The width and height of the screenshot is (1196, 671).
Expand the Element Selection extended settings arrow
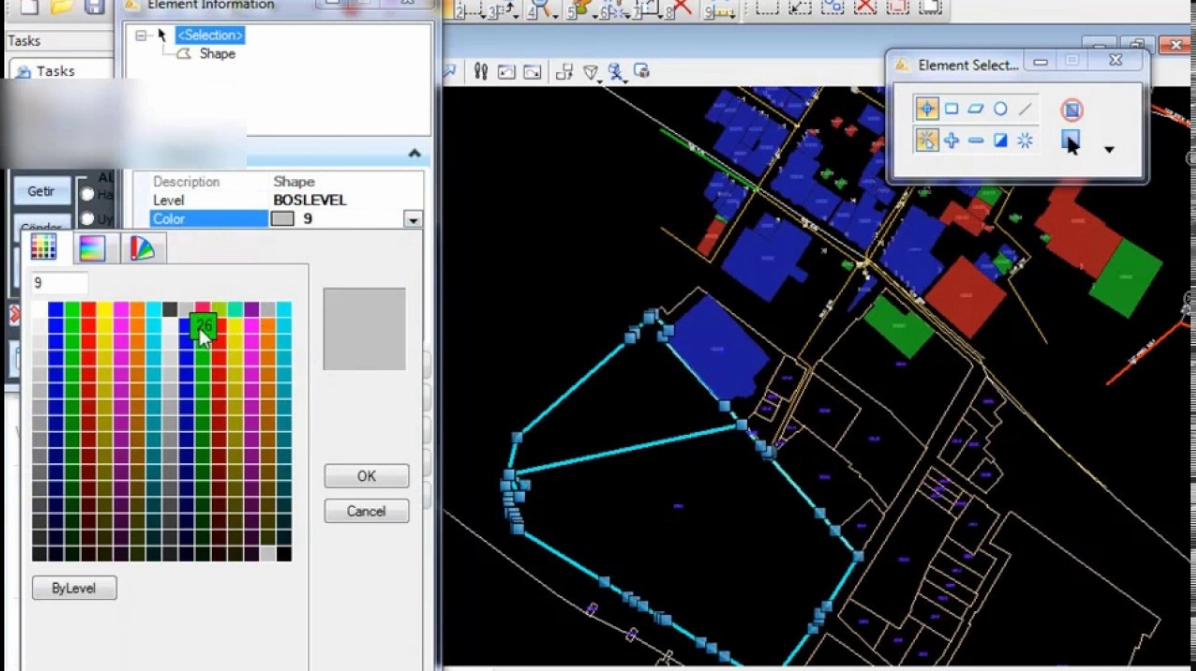1109,149
